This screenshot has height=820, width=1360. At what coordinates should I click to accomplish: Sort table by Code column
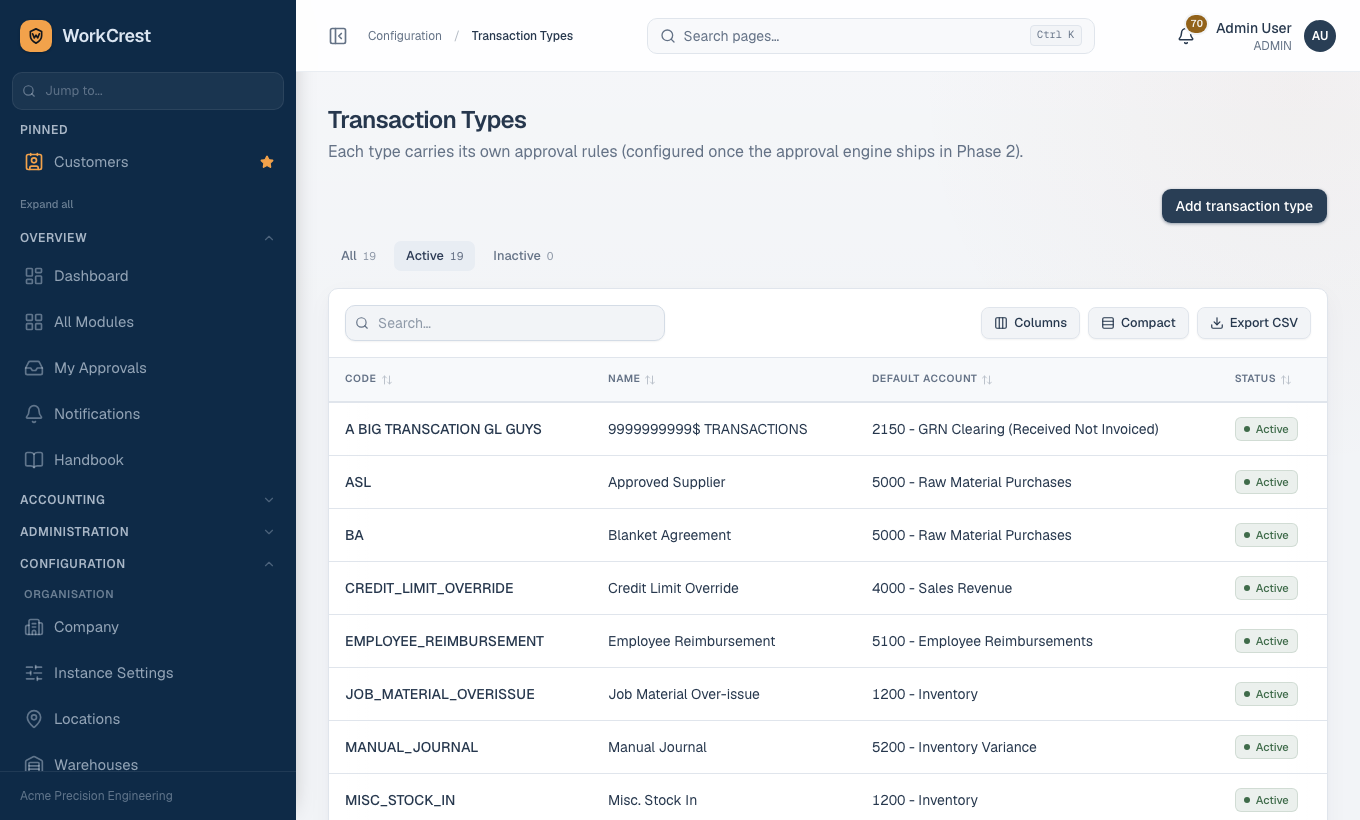click(x=368, y=379)
